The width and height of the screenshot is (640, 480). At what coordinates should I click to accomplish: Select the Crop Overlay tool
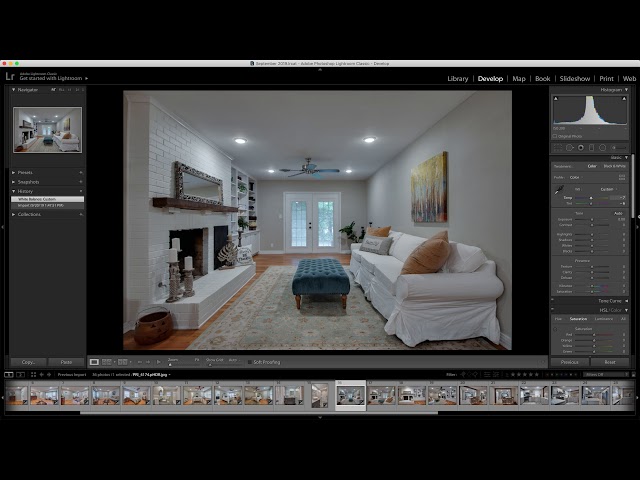(558, 148)
